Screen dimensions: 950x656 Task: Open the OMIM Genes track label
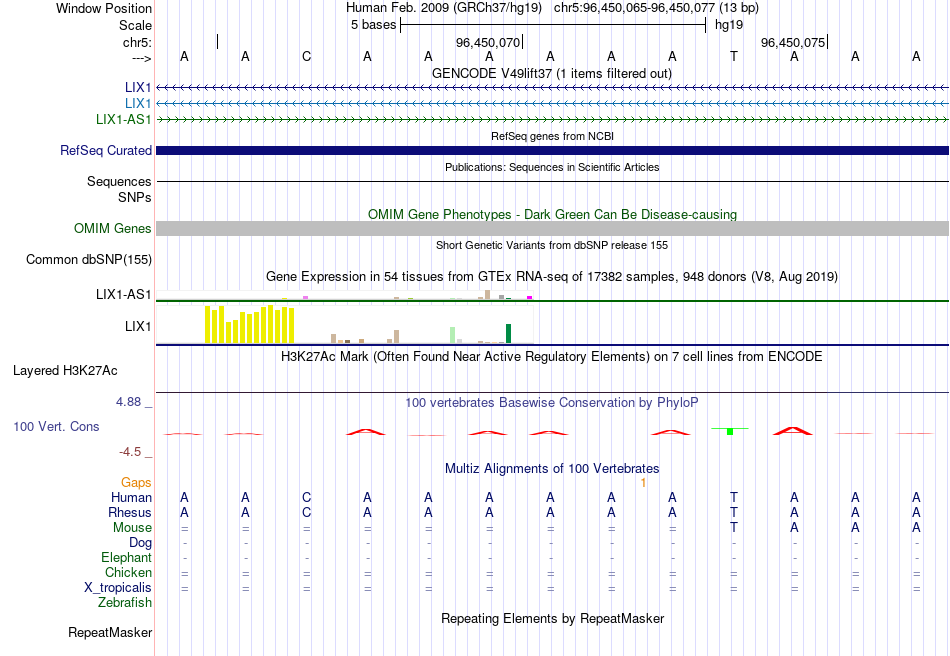coord(112,228)
